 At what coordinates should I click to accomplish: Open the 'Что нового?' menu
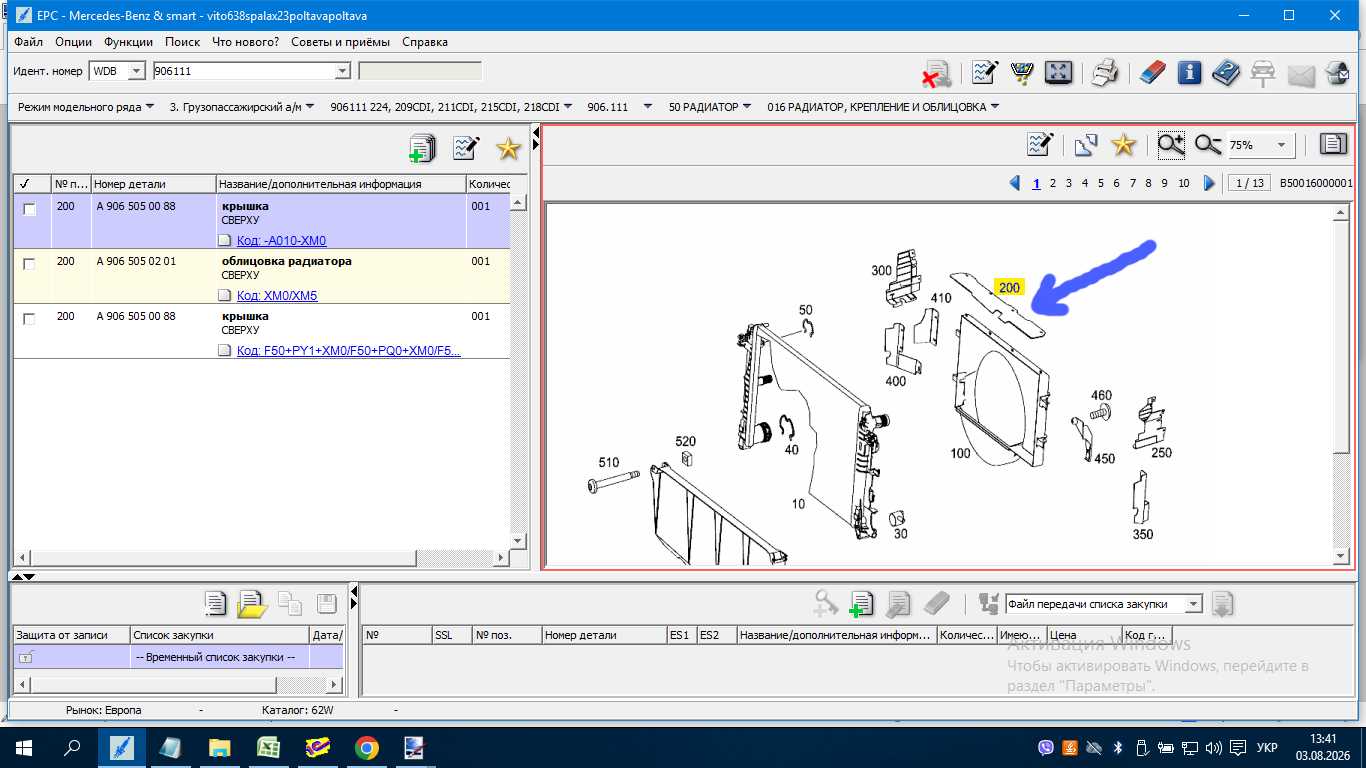[x=246, y=42]
